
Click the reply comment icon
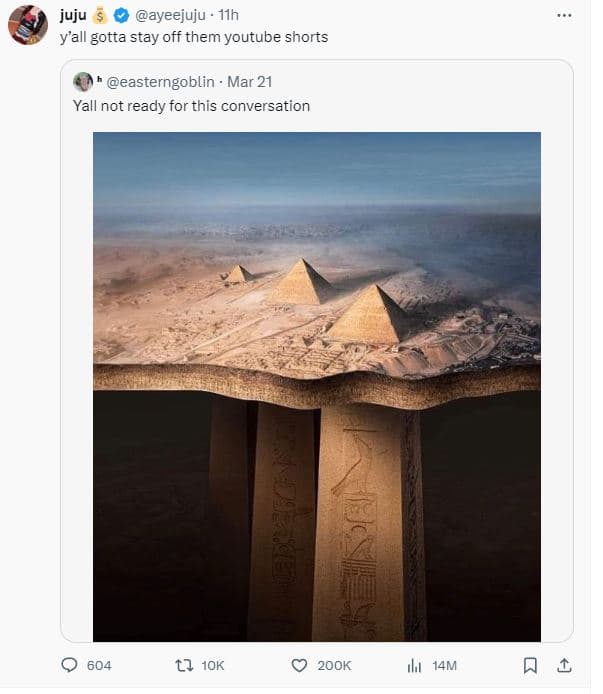click(70, 665)
